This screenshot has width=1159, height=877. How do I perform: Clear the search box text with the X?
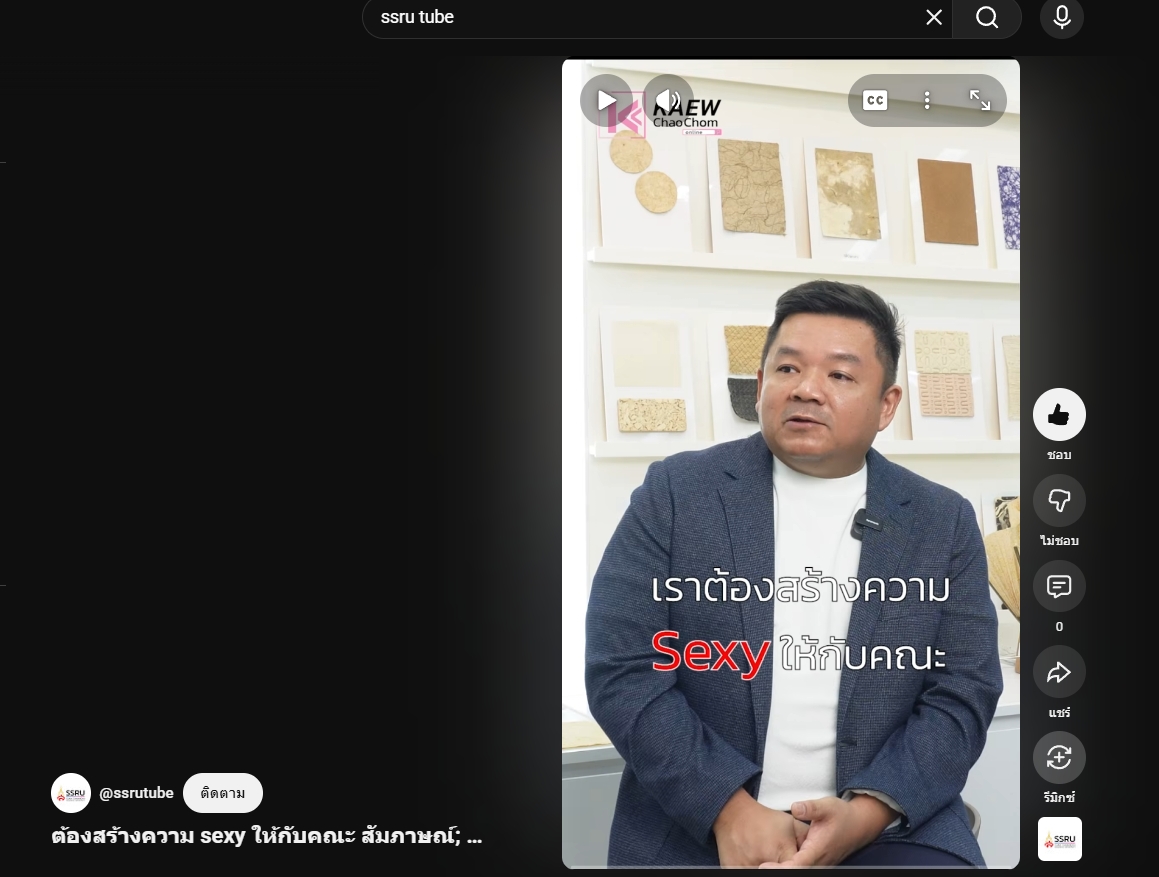(933, 17)
